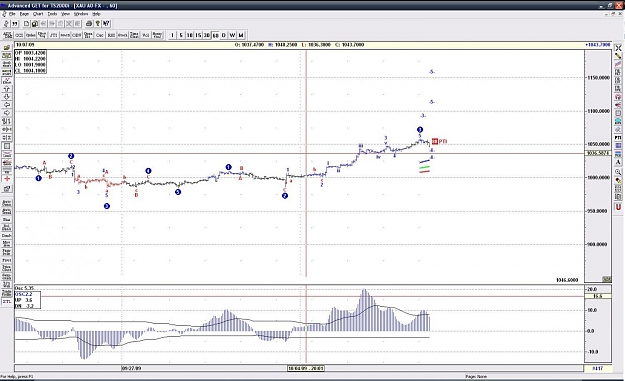Click the OSC 2.2 oscillator readout box
625x381 pixels.
point(28,300)
